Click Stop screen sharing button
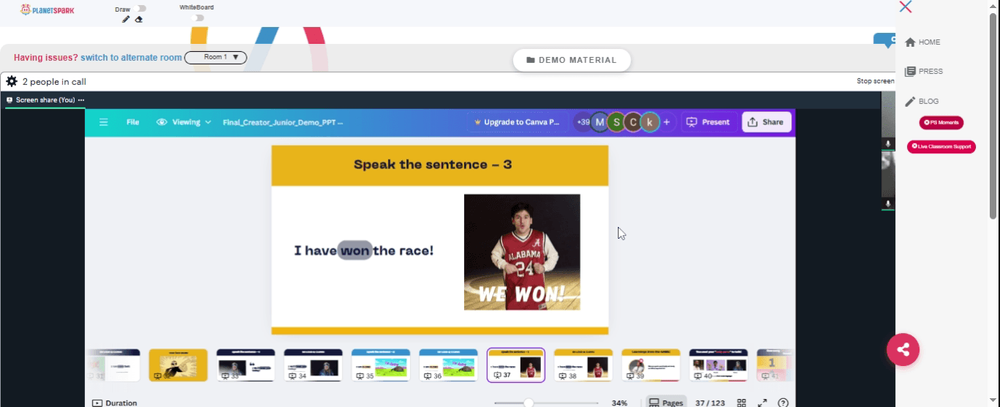Image resolution: width=1000 pixels, height=407 pixels. click(875, 81)
